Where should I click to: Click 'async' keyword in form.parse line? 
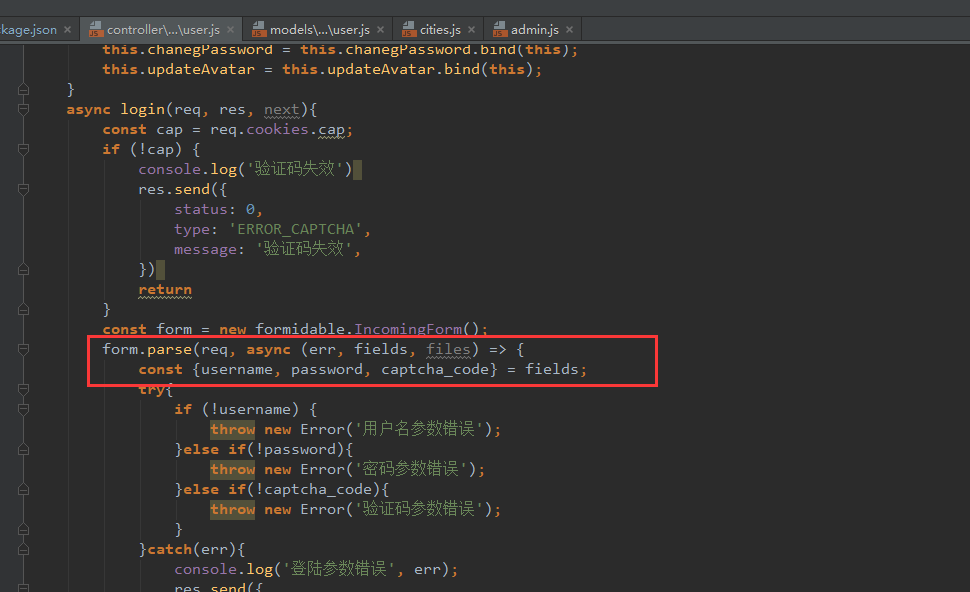click(268, 350)
